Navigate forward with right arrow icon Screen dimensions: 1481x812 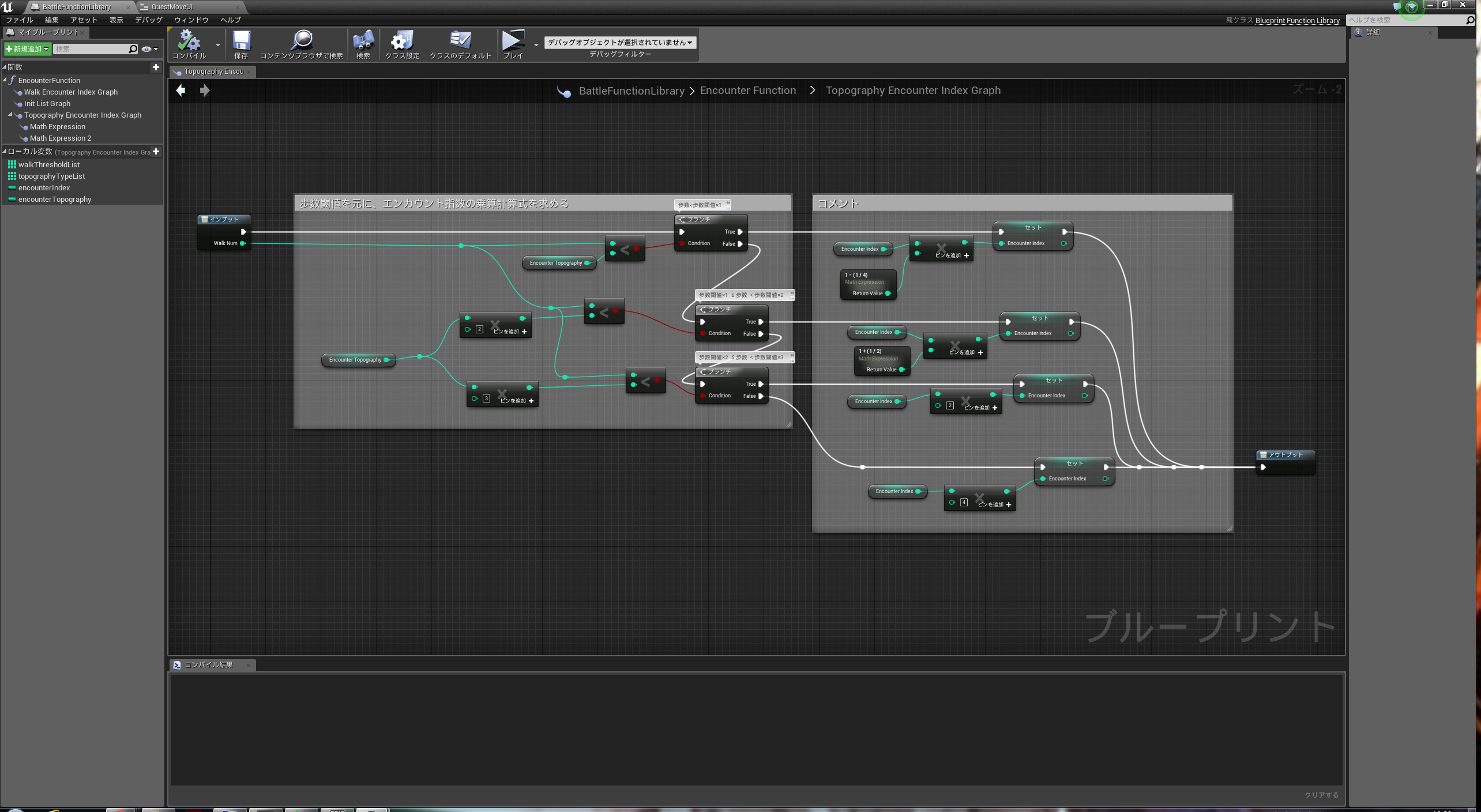tap(204, 91)
